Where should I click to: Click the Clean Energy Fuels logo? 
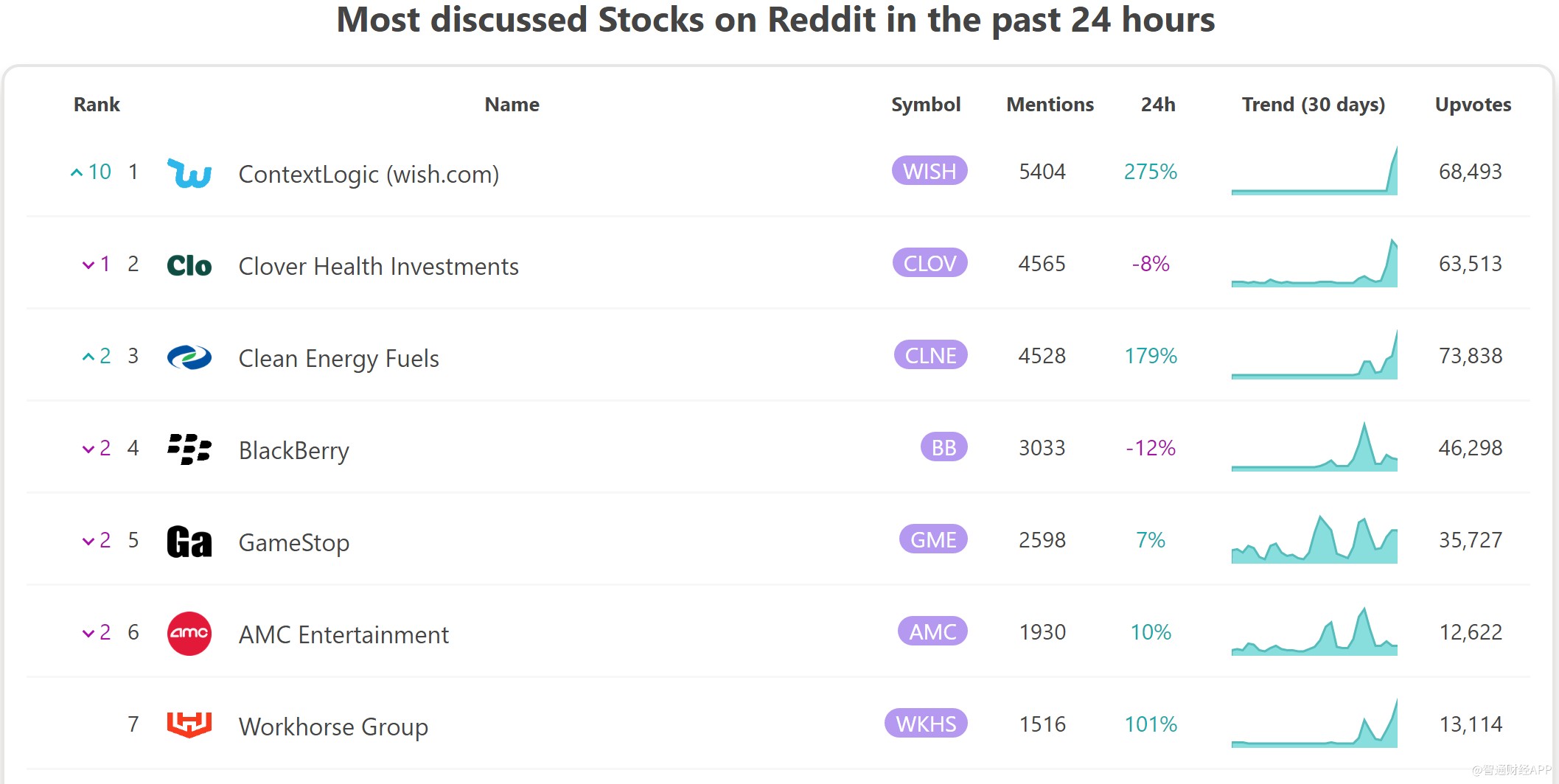[189, 357]
